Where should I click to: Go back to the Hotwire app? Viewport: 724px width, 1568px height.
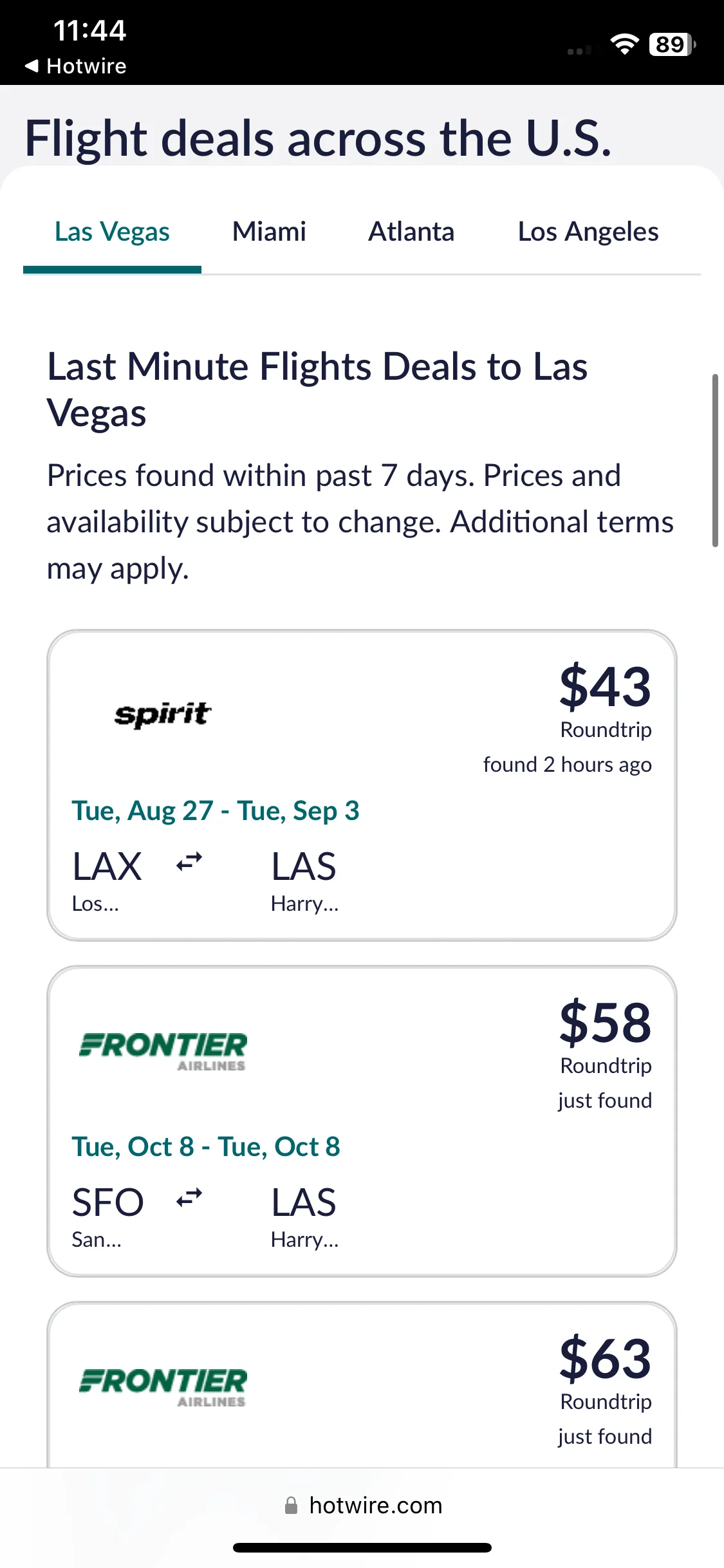click(x=75, y=66)
